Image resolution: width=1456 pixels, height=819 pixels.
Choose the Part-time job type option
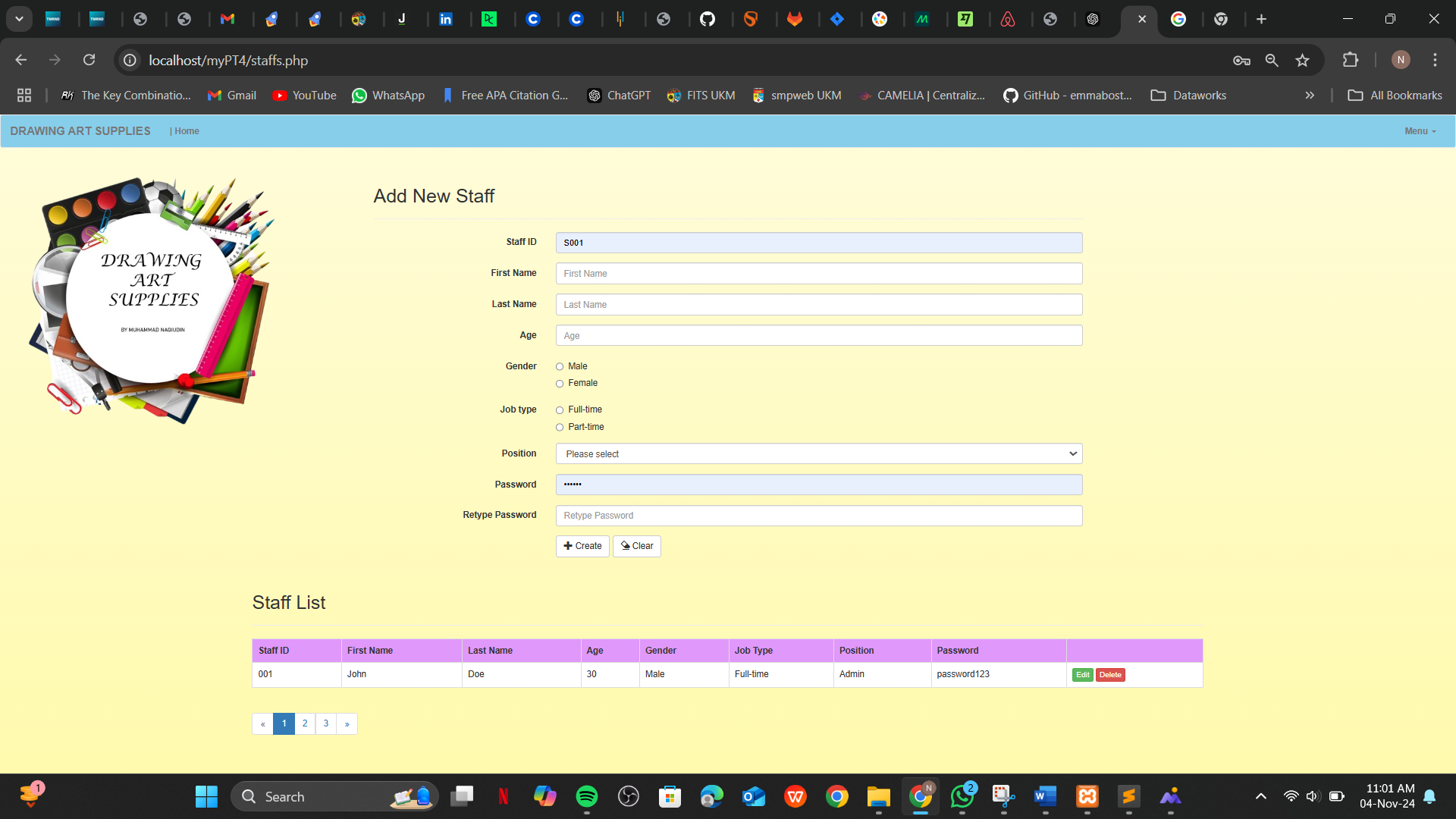[x=560, y=428]
